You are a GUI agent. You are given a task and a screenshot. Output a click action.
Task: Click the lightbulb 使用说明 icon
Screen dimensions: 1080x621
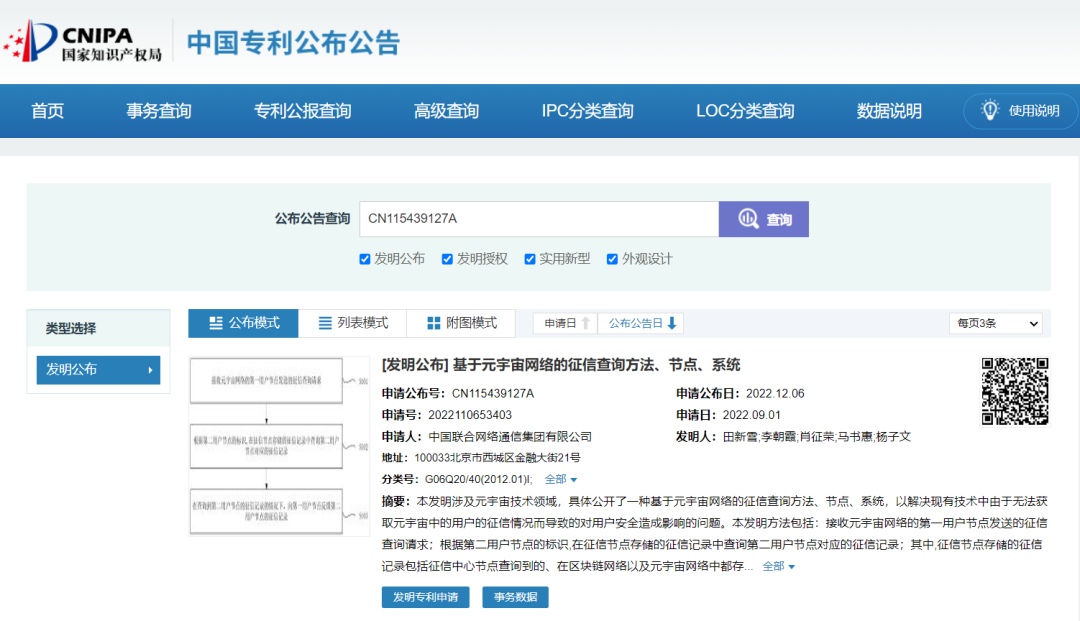(x=990, y=110)
